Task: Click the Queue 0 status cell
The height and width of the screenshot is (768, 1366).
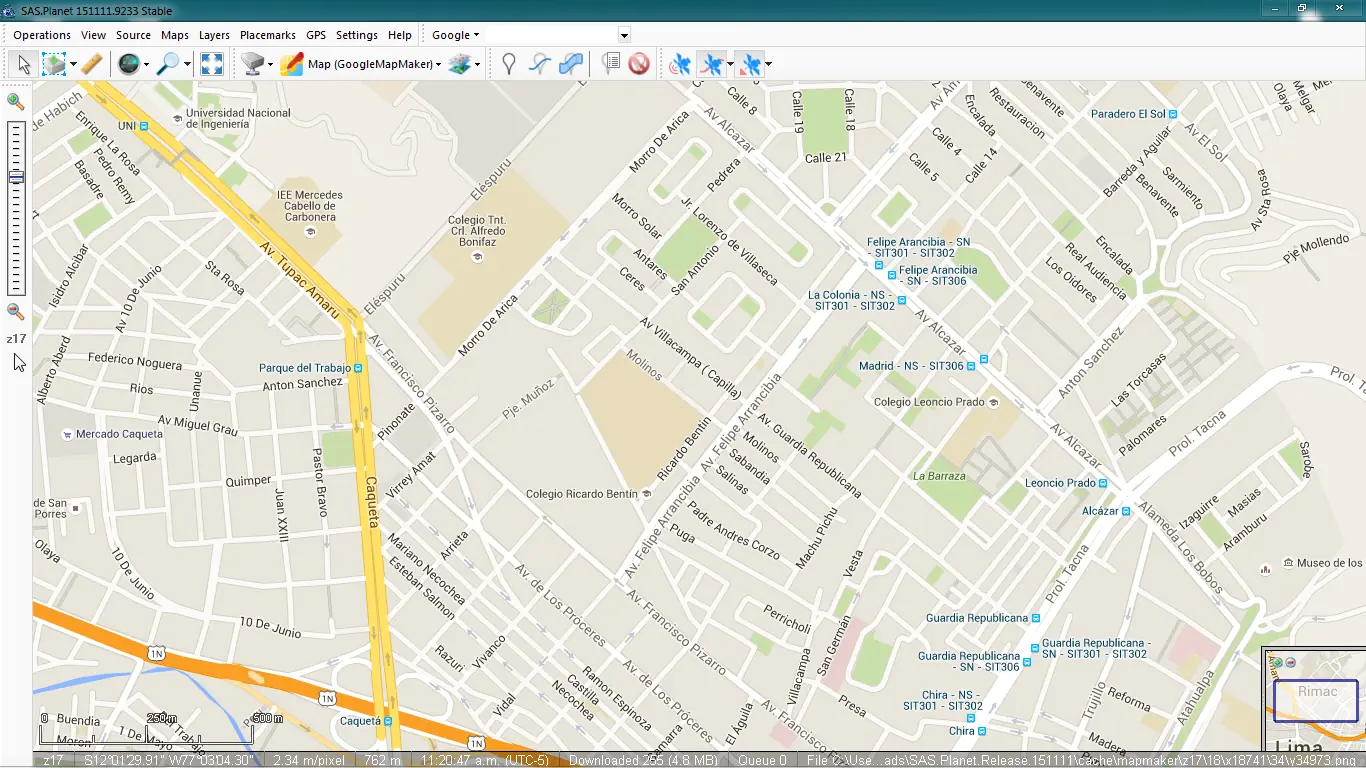Action: tap(762, 760)
